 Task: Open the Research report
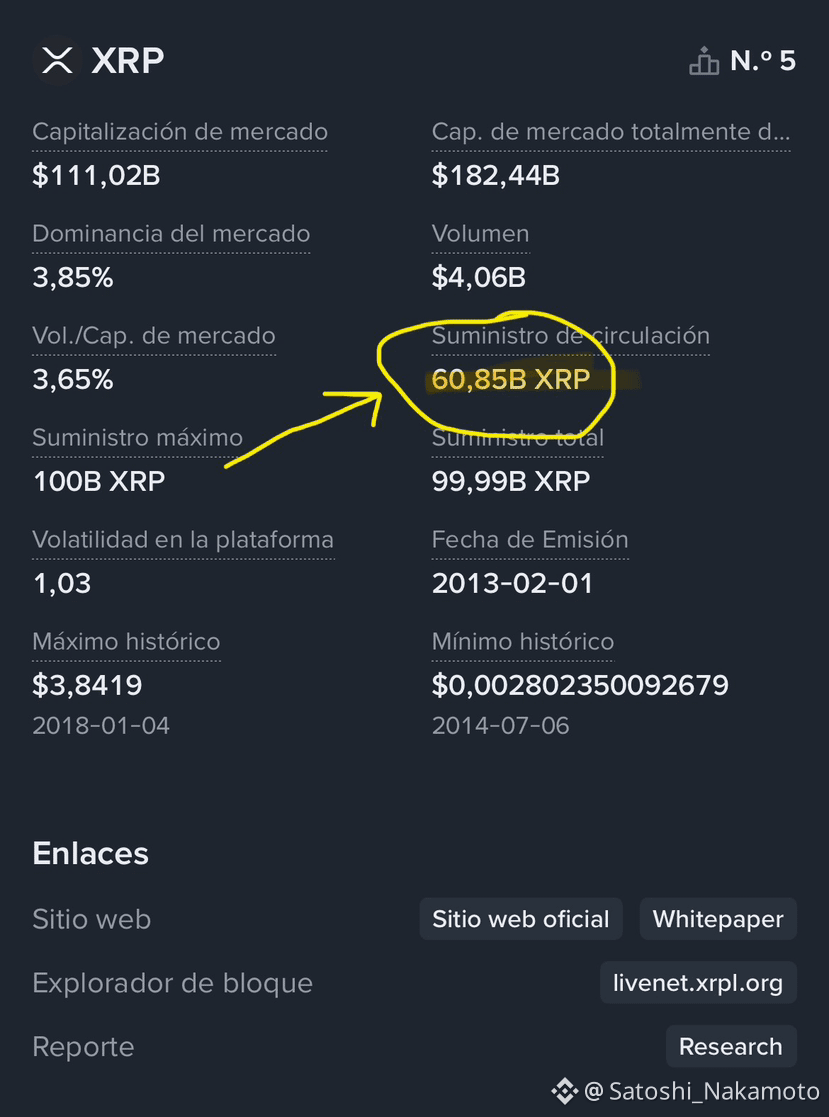[731, 1046]
